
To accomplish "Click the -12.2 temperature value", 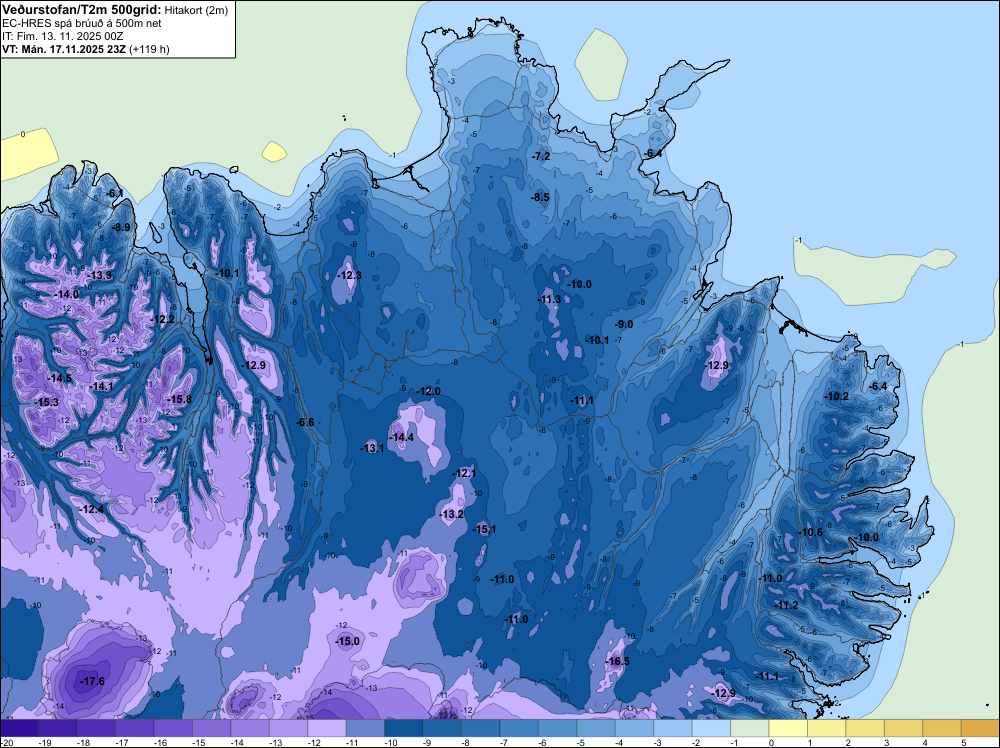I will (163, 319).
